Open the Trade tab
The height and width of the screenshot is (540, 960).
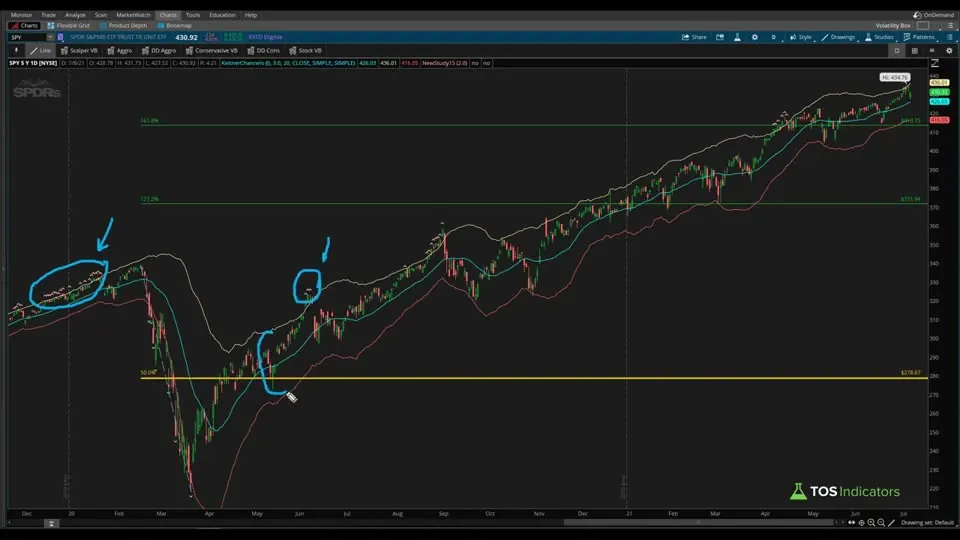tap(48, 15)
